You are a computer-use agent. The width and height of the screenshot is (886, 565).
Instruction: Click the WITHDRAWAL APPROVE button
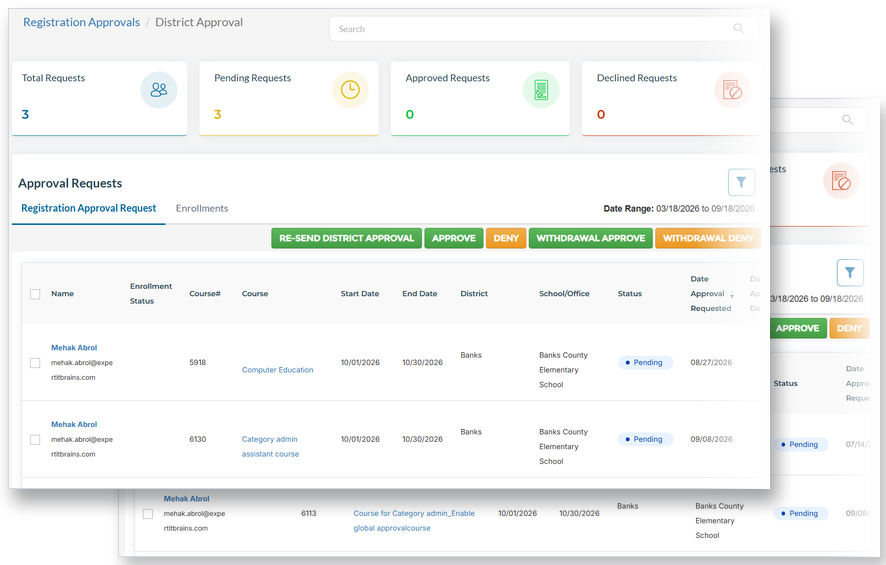coord(590,238)
